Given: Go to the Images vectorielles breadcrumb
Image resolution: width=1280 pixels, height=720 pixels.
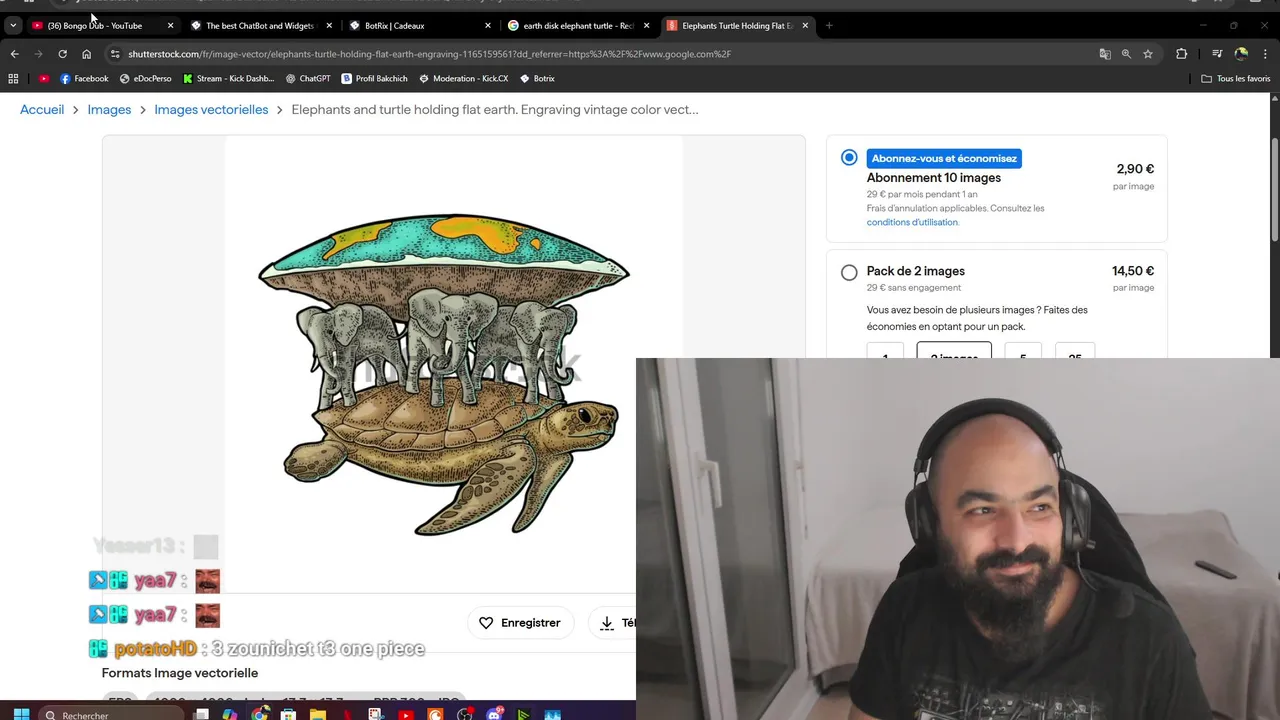Looking at the screenshot, I should pyautogui.click(x=211, y=110).
